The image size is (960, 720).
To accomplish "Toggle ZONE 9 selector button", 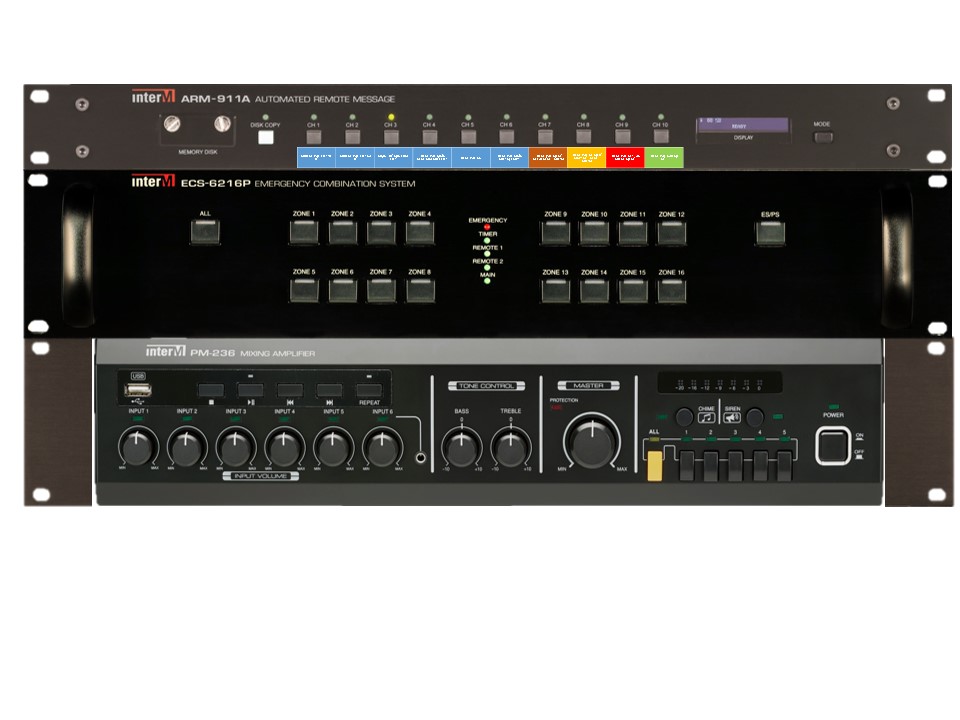I will click(556, 233).
